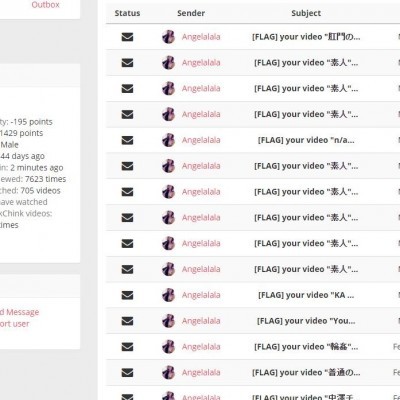Open Angelalala sender link in first row

tap(201, 37)
